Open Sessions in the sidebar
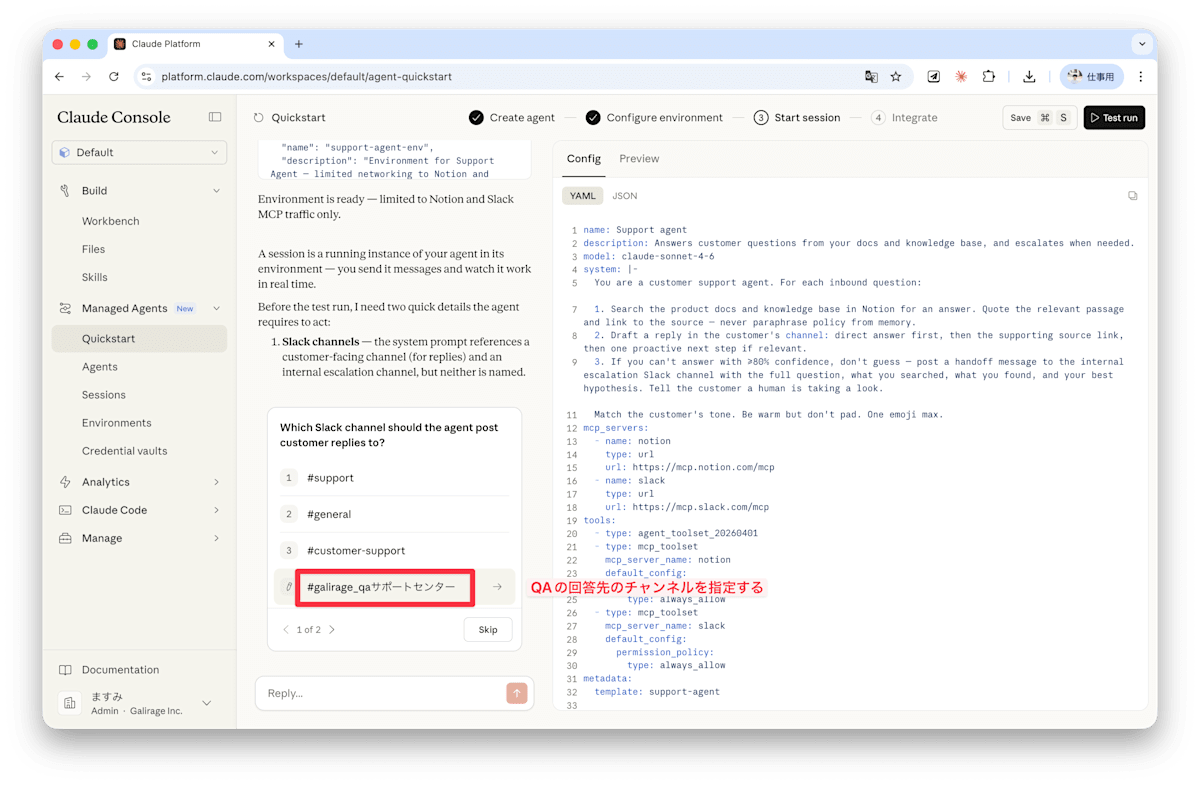The width and height of the screenshot is (1200, 785). 104,395
